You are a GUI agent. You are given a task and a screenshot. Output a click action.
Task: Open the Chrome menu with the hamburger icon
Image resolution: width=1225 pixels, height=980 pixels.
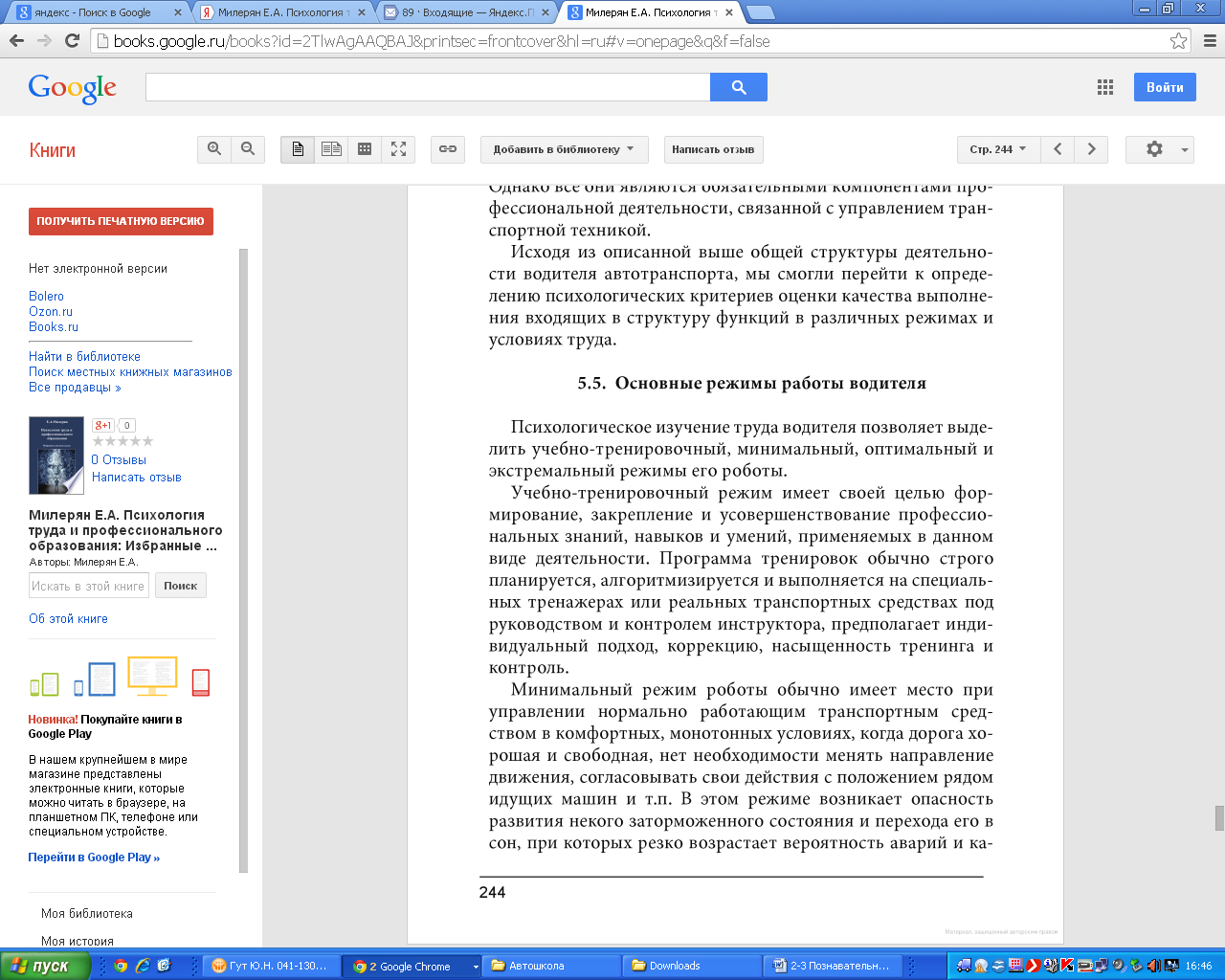click(x=1209, y=41)
